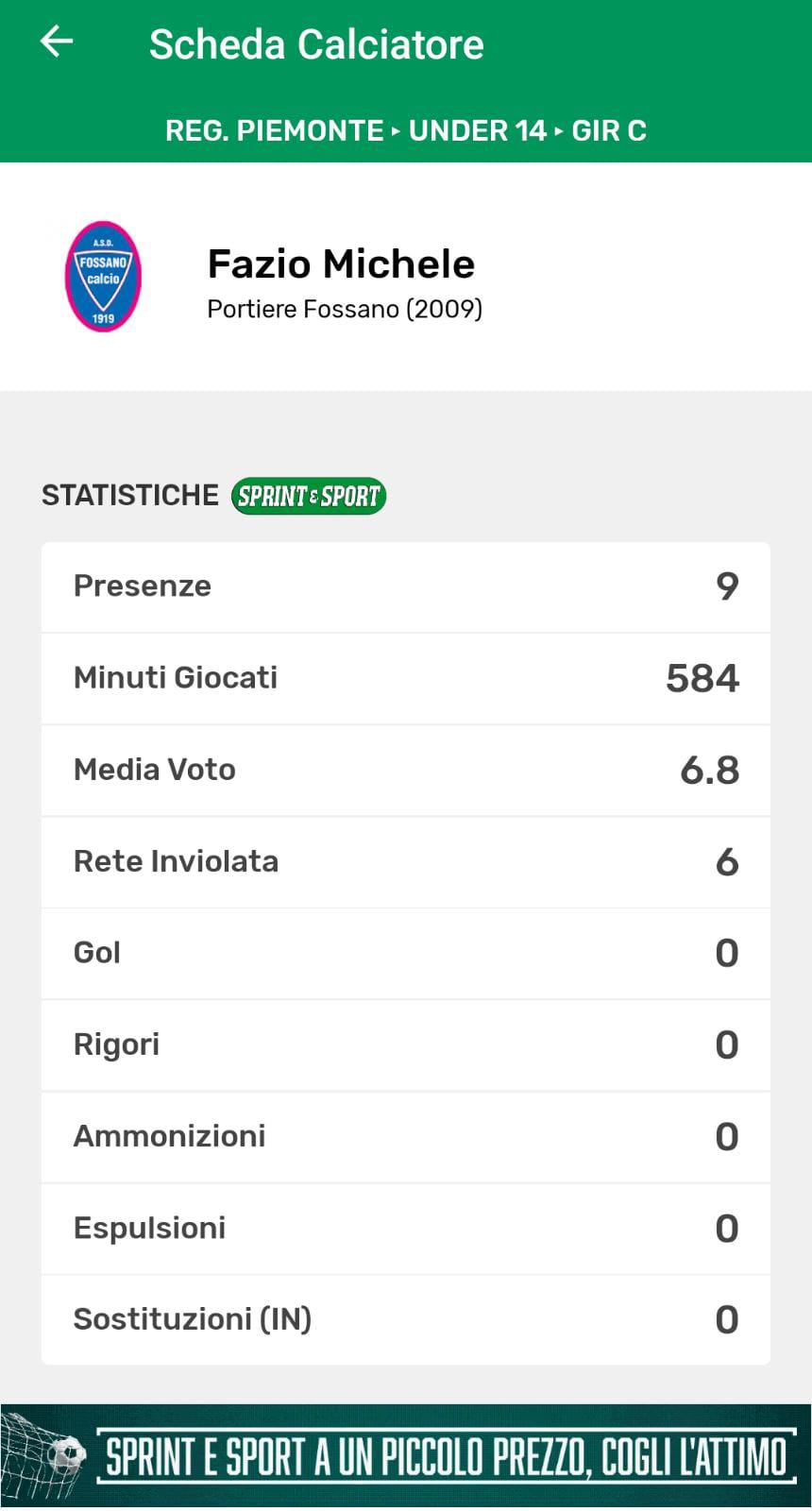The image size is (812, 1511).
Task: Tap the Media Voto row
Action: [406, 770]
